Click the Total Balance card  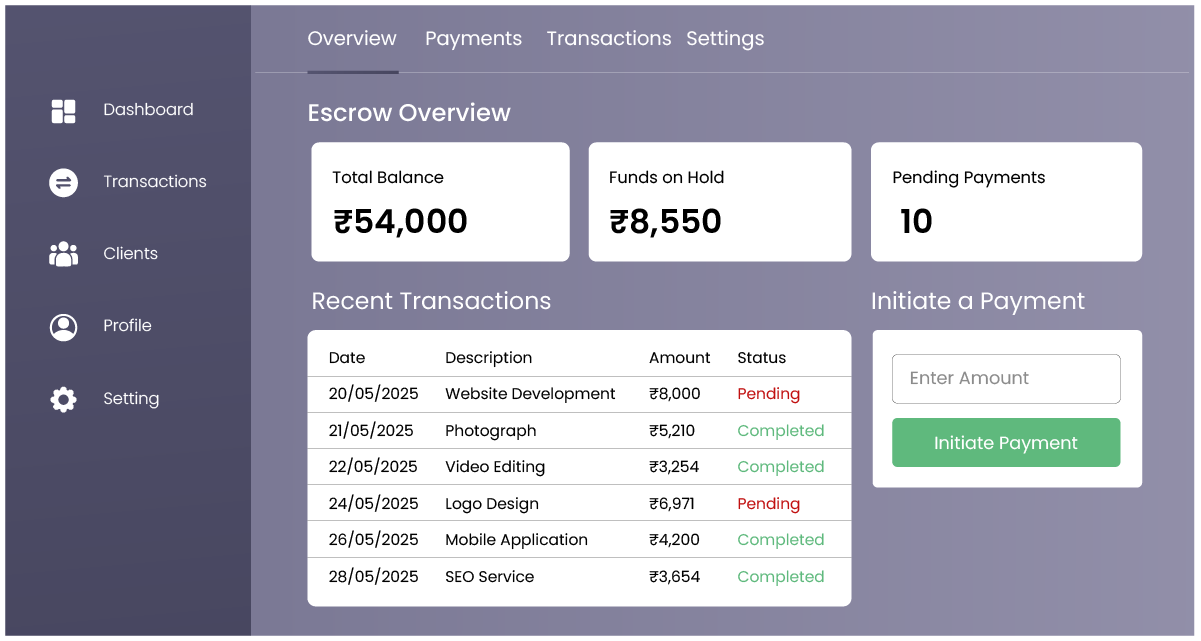click(x=440, y=202)
